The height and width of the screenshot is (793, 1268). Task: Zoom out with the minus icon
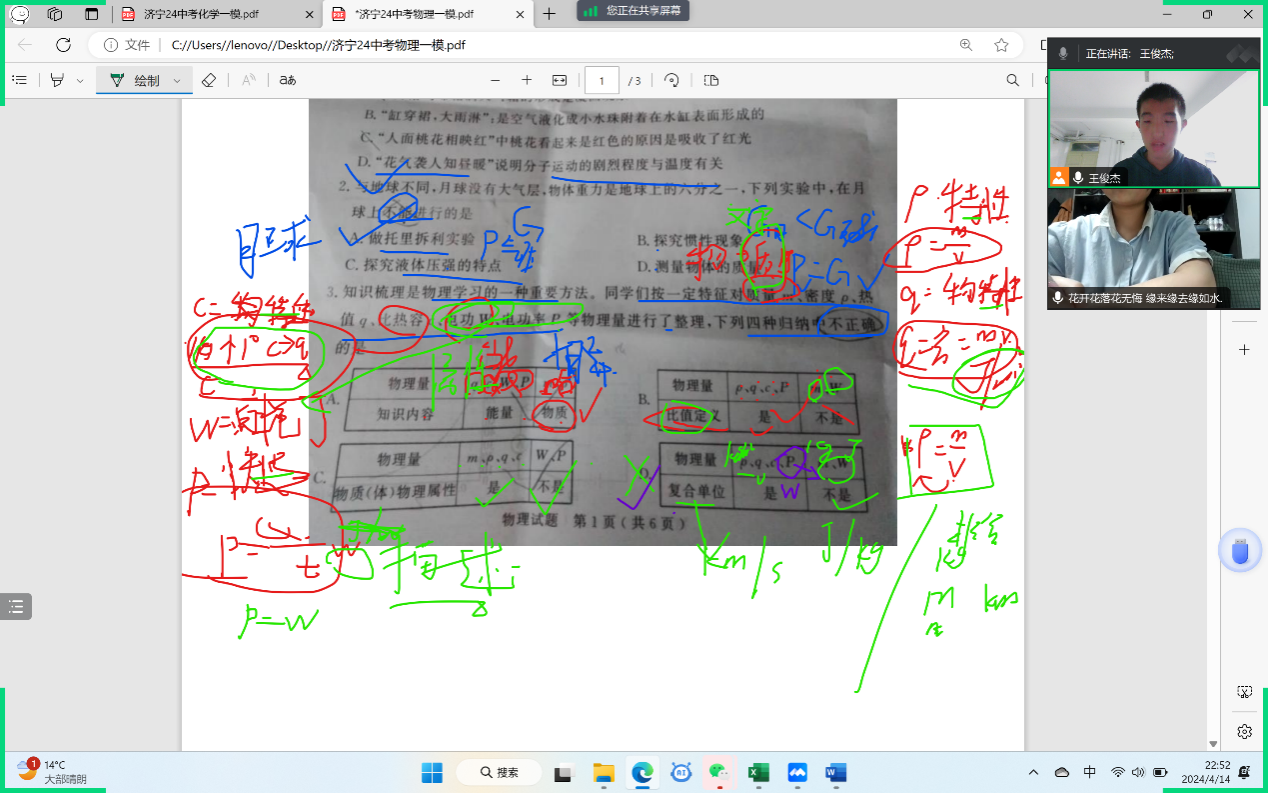pos(495,80)
